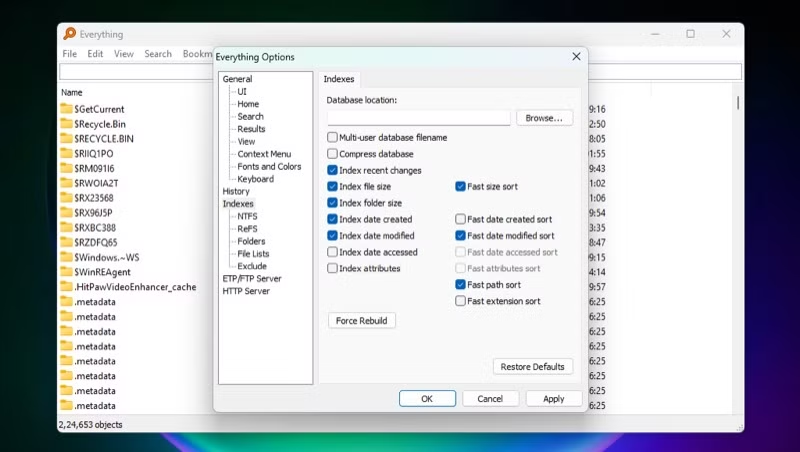Close the Everything Options dialog

click(576, 57)
